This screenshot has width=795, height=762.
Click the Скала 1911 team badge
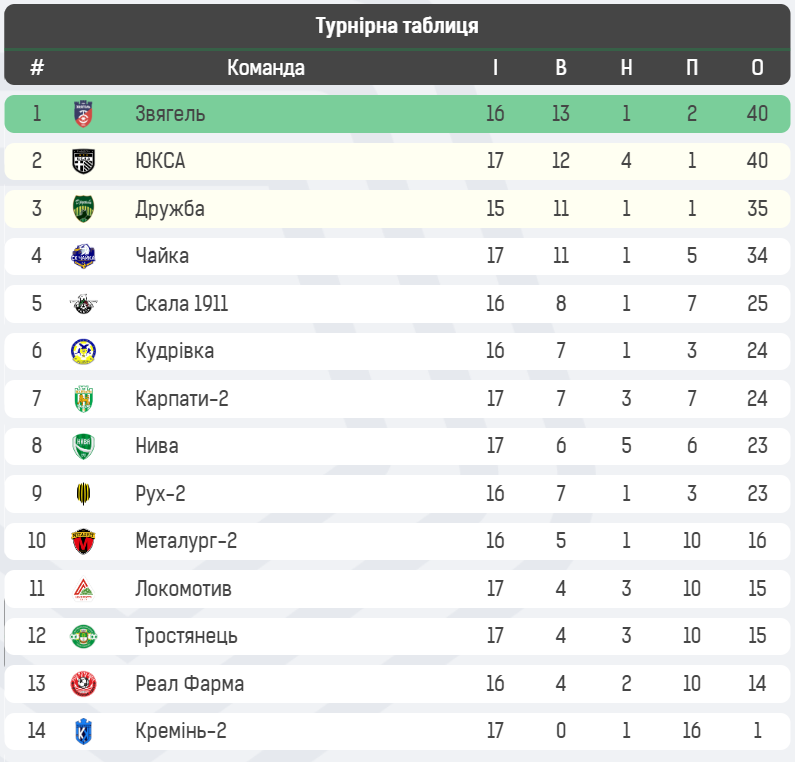(83, 304)
